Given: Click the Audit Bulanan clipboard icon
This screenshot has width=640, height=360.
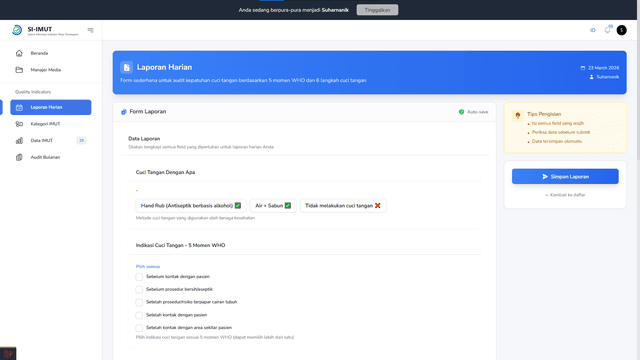Looking at the screenshot, I should (19, 157).
